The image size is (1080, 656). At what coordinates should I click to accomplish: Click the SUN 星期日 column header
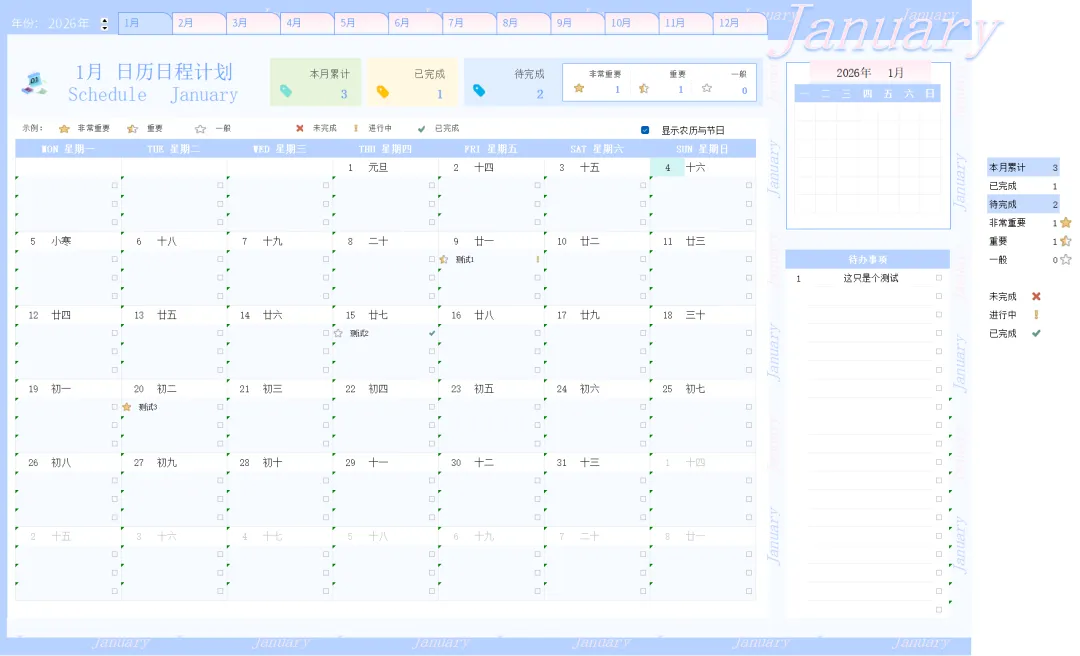point(703,149)
